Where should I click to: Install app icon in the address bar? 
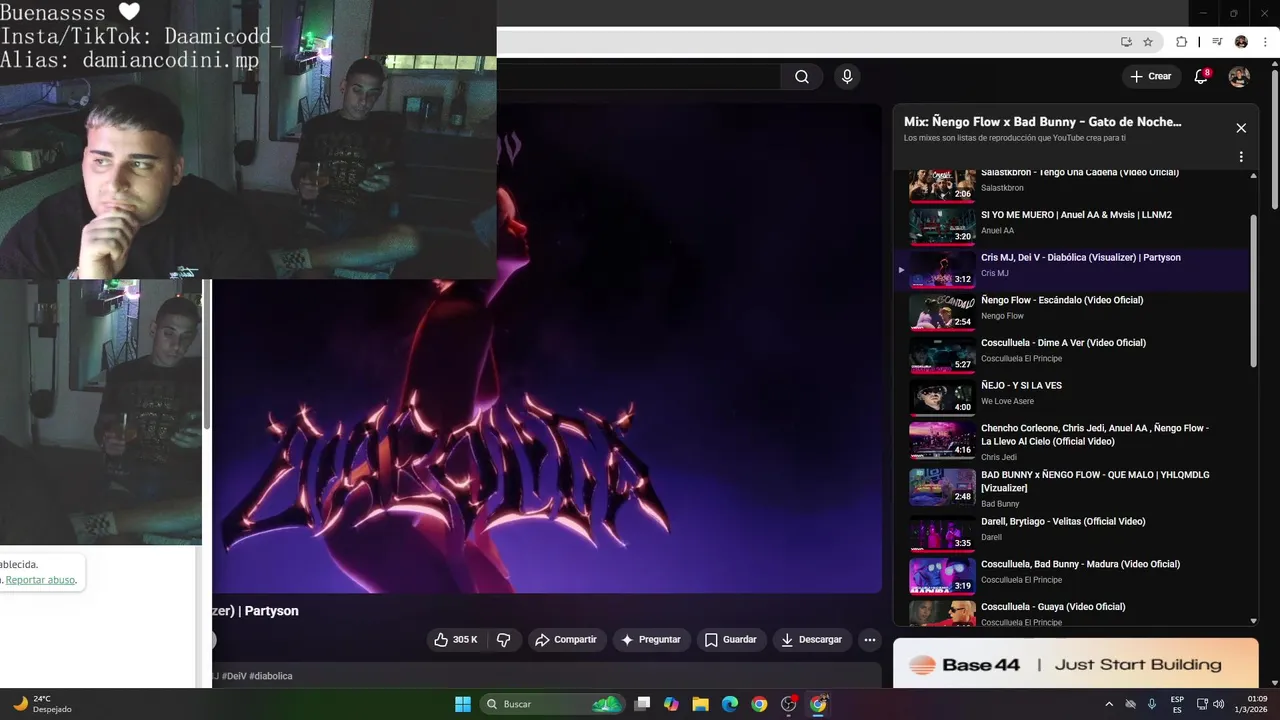[x=1126, y=42]
